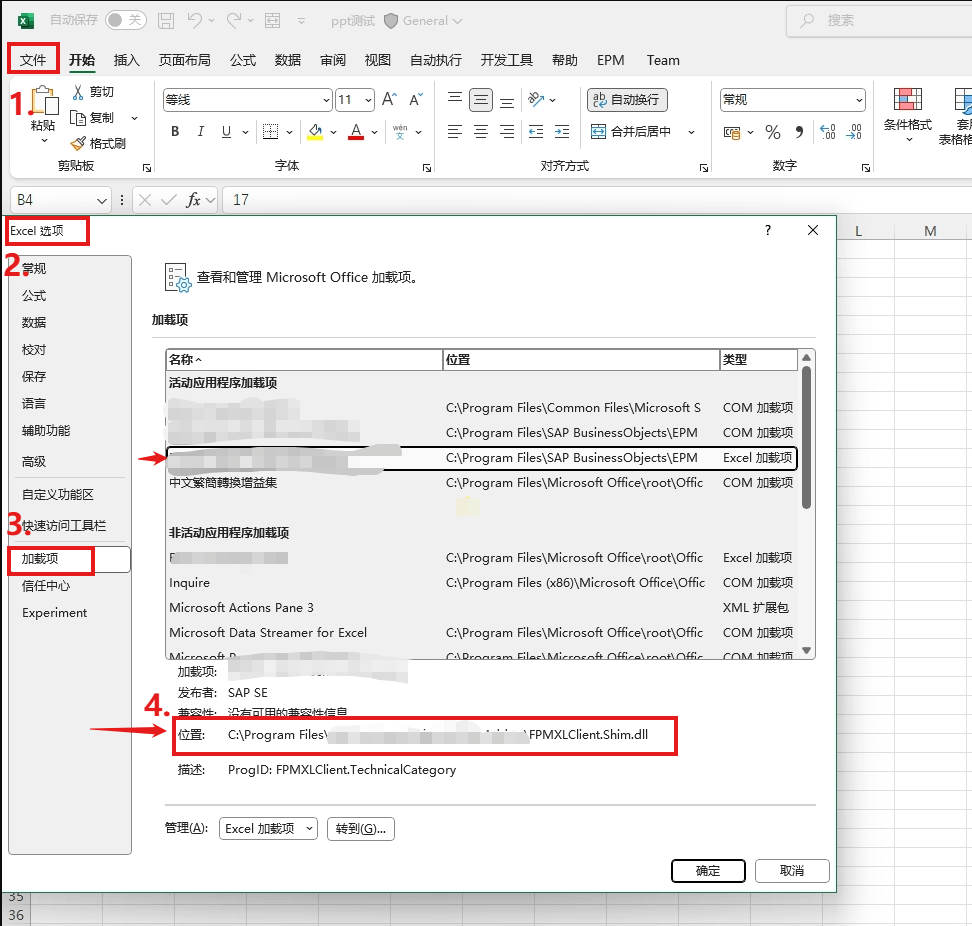Screen dimensions: 972x926
Task: Increase font size with large A icon
Action: coord(389,99)
